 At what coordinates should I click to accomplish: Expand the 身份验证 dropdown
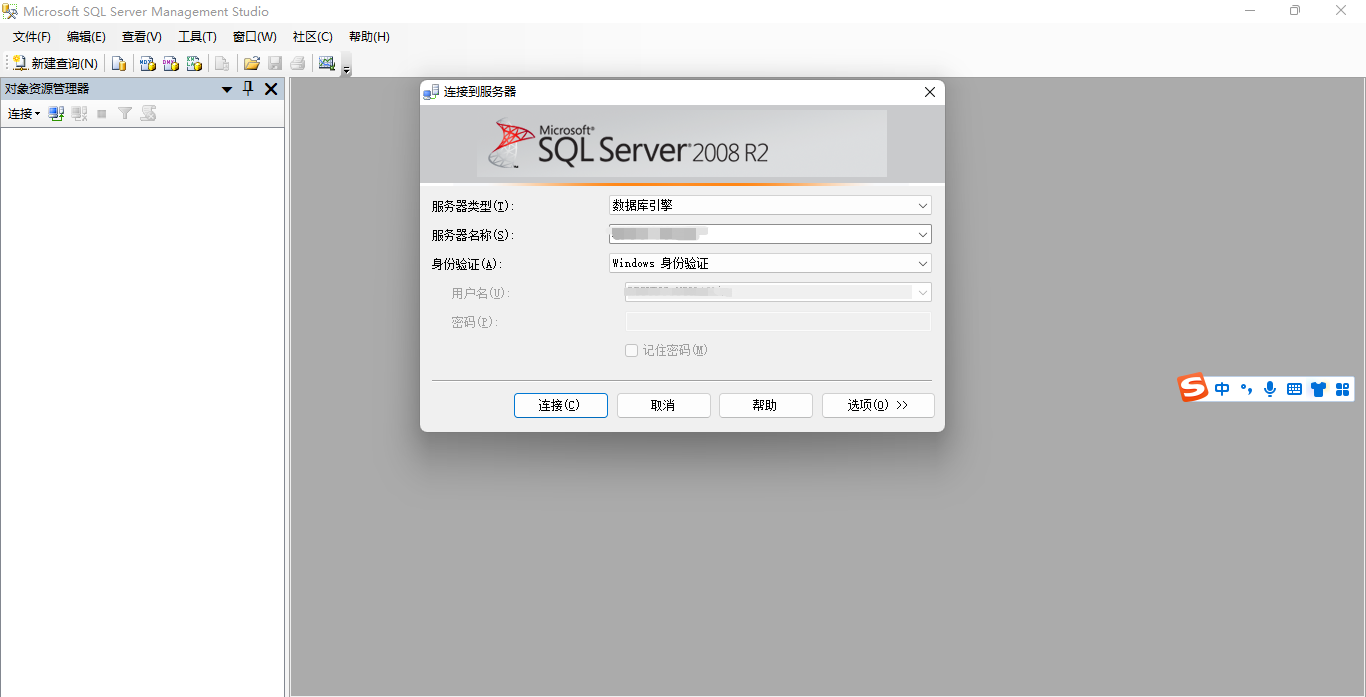pyautogui.click(x=922, y=264)
